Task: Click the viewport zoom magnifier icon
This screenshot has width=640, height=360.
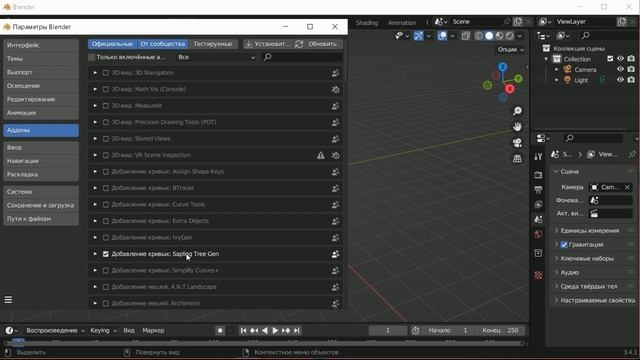Action: 517,111
